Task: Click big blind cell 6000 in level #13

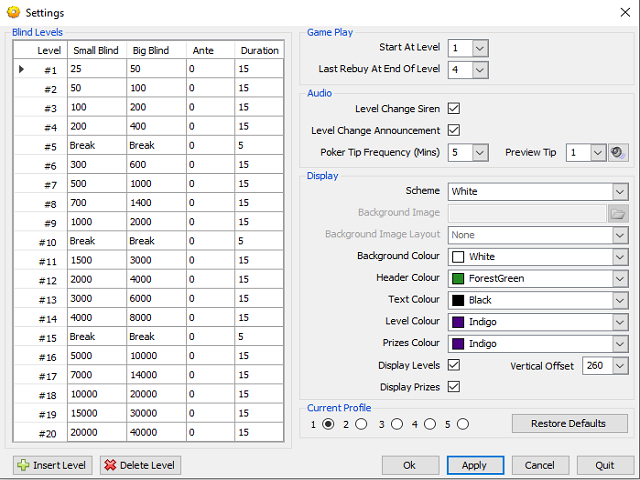Action: point(156,298)
